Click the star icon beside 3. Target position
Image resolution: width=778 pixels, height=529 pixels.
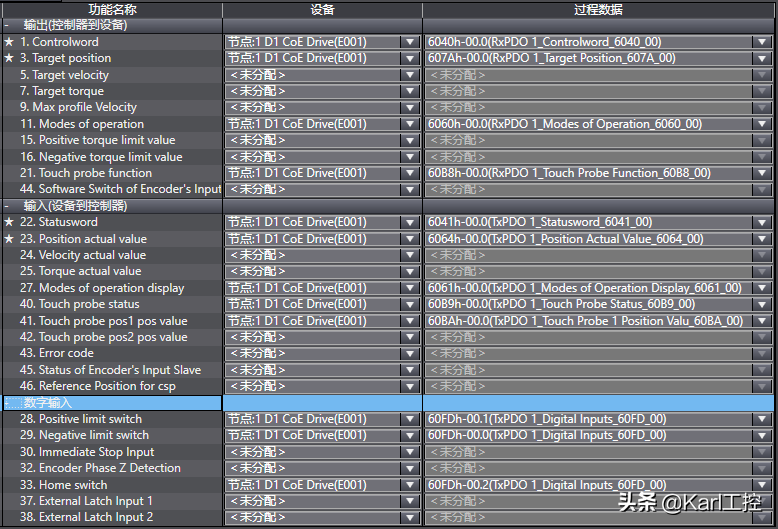(9, 58)
